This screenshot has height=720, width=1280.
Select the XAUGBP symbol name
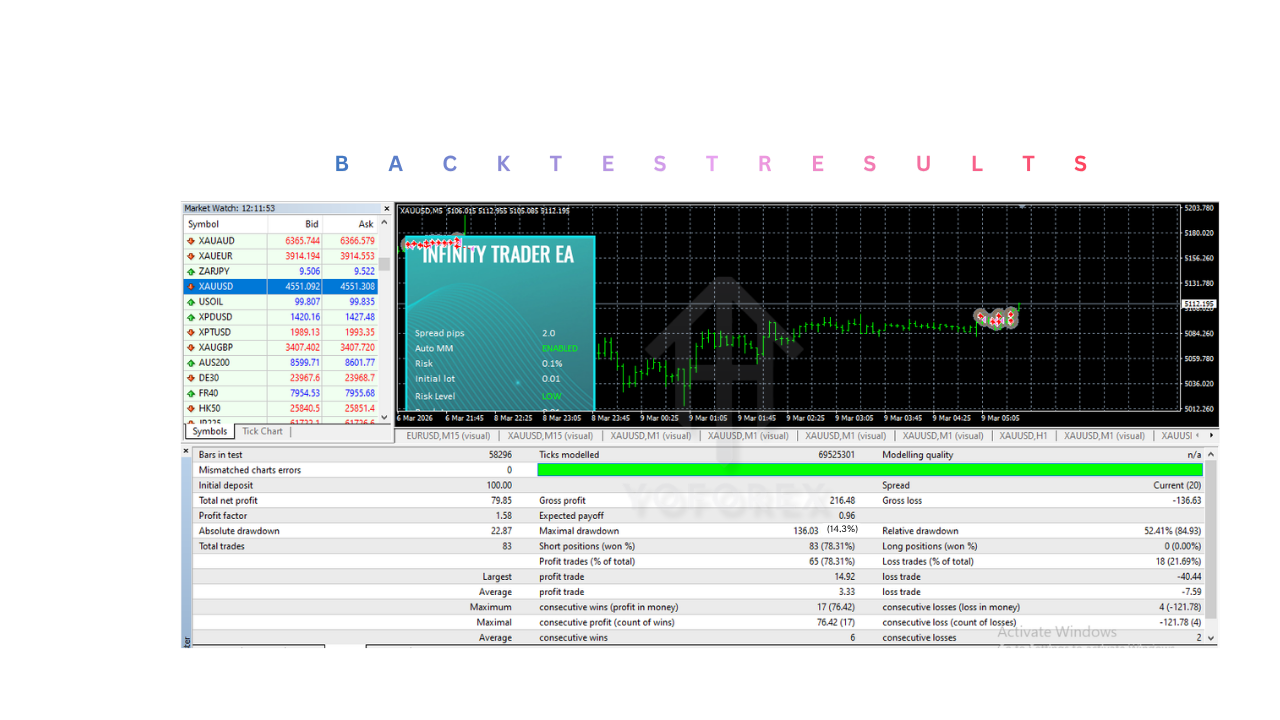216,347
